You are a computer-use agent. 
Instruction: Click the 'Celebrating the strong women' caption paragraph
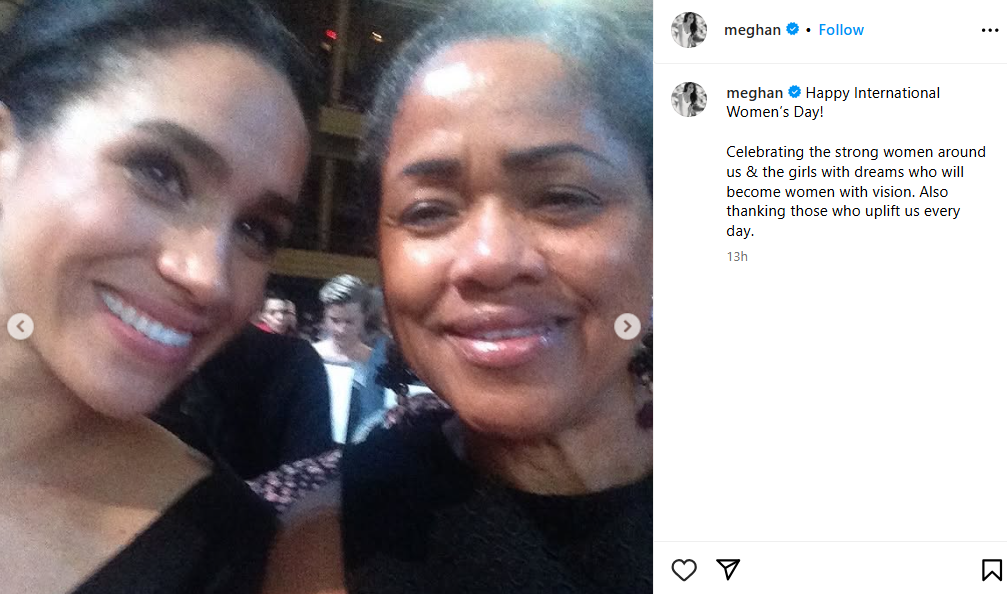click(x=855, y=191)
